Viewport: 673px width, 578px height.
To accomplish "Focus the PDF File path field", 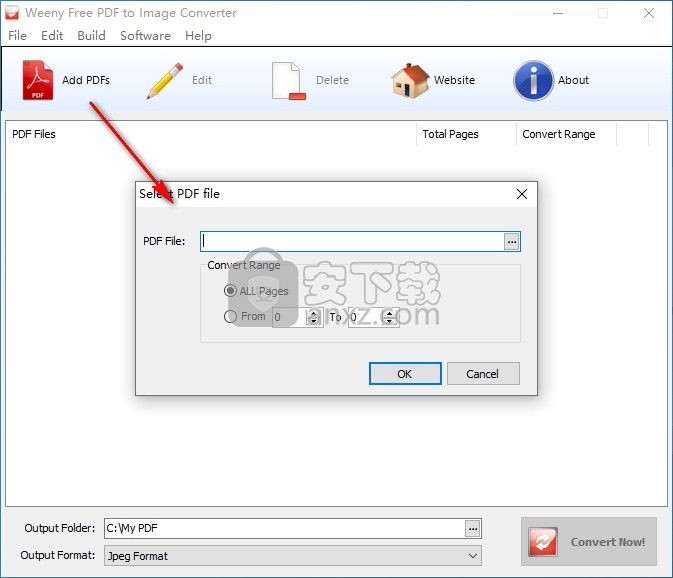I will (x=352, y=242).
